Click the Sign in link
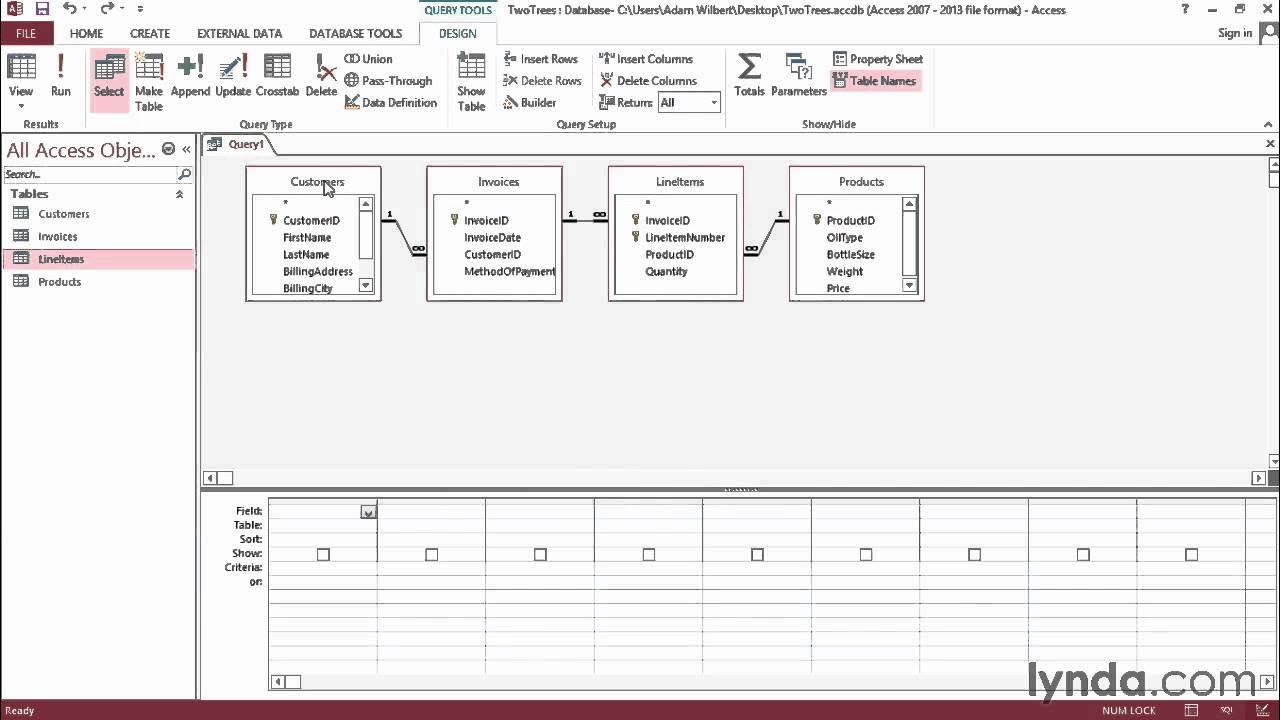 [1235, 33]
